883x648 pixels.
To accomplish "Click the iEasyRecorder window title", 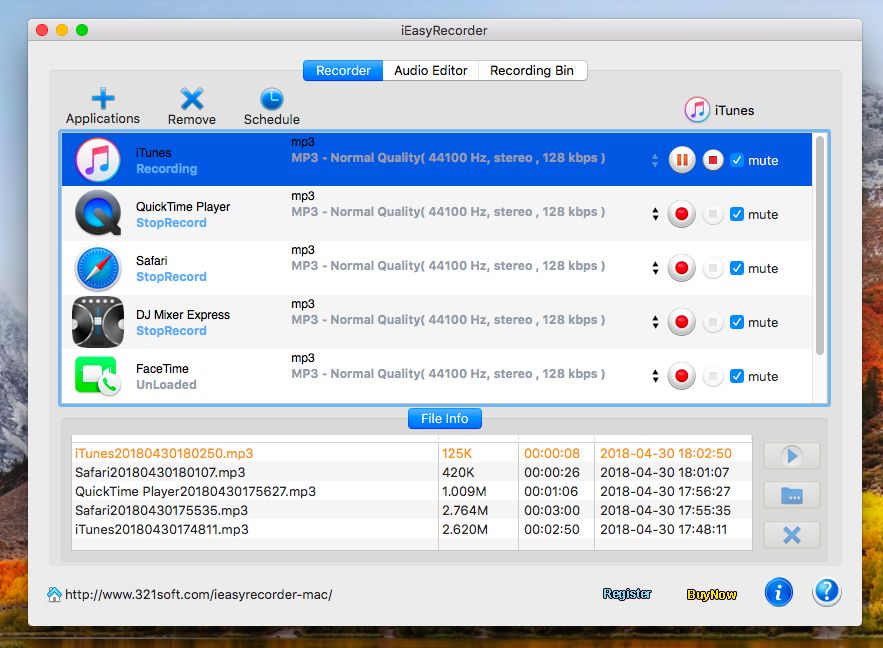I will tap(444, 30).
